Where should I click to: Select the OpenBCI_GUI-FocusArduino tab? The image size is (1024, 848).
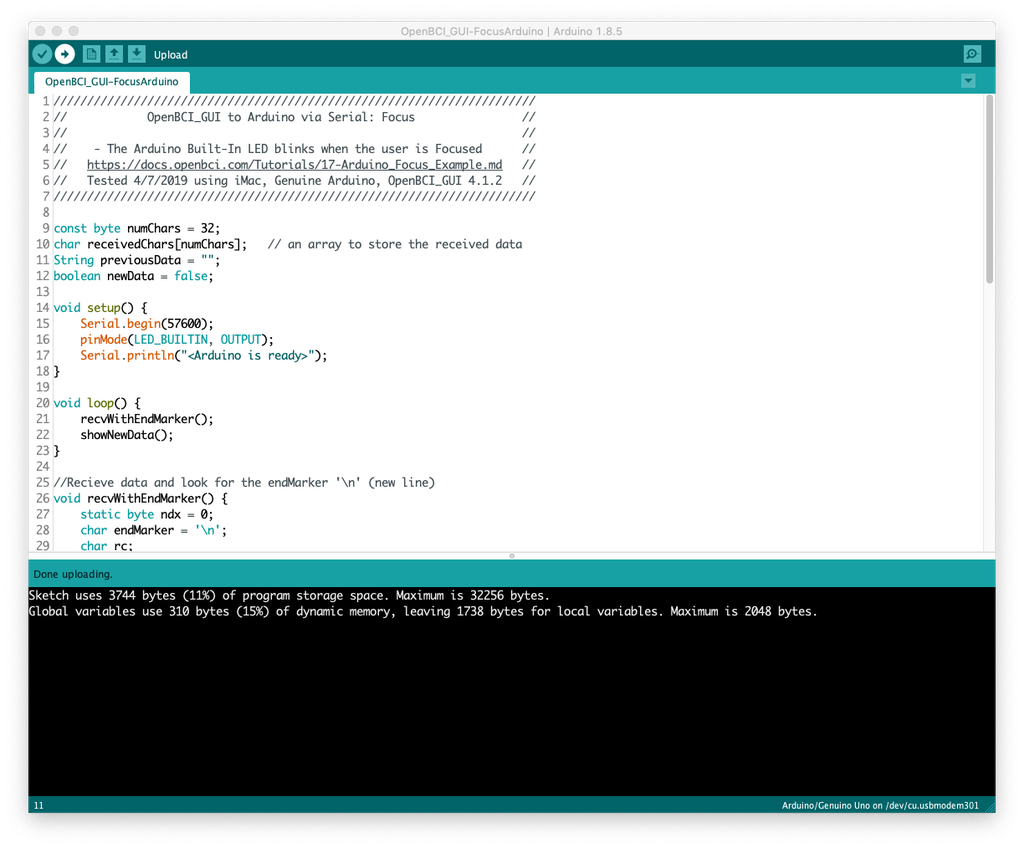click(110, 81)
